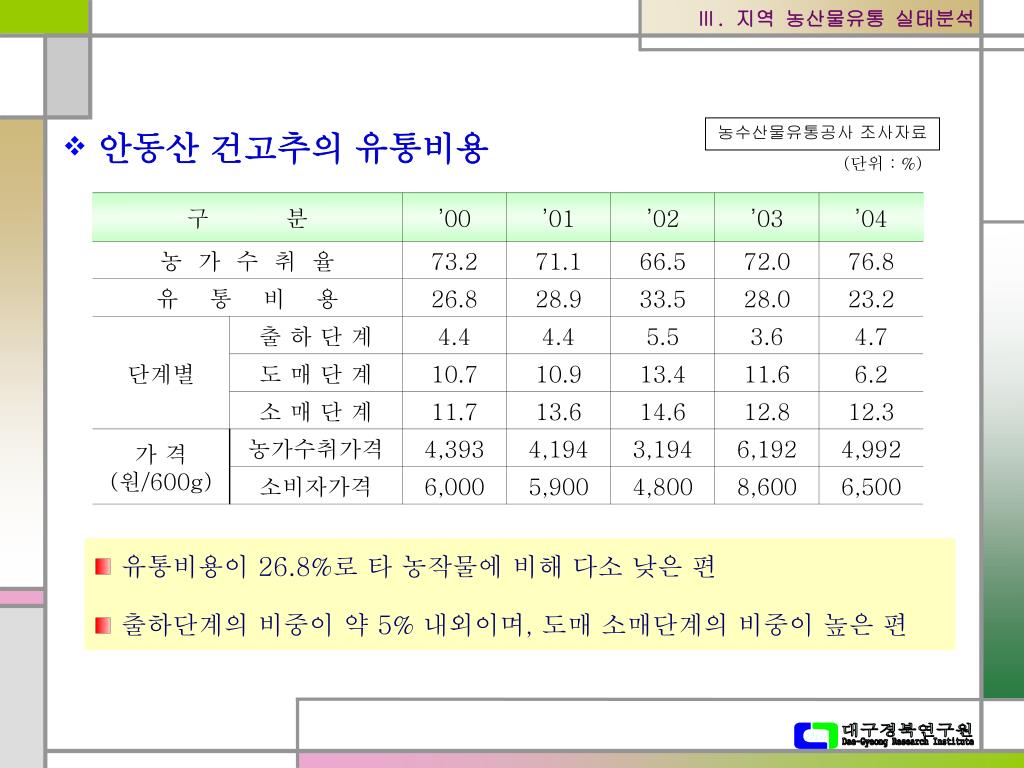This screenshot has width=1024, height=768.
Task: Click the value 72.0 in 농가수취율 row
Action: coord(767,261)
